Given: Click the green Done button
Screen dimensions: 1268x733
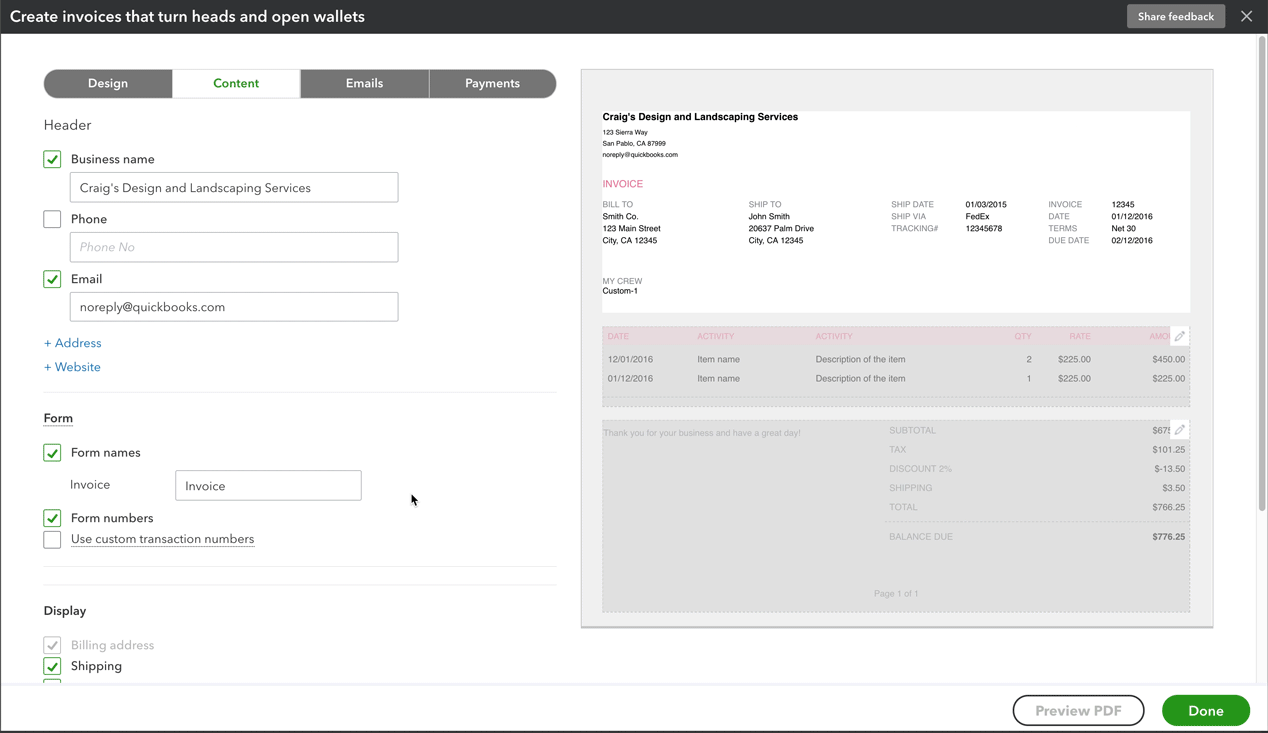Looking at the screenshot, I should tap(1206, 710).
